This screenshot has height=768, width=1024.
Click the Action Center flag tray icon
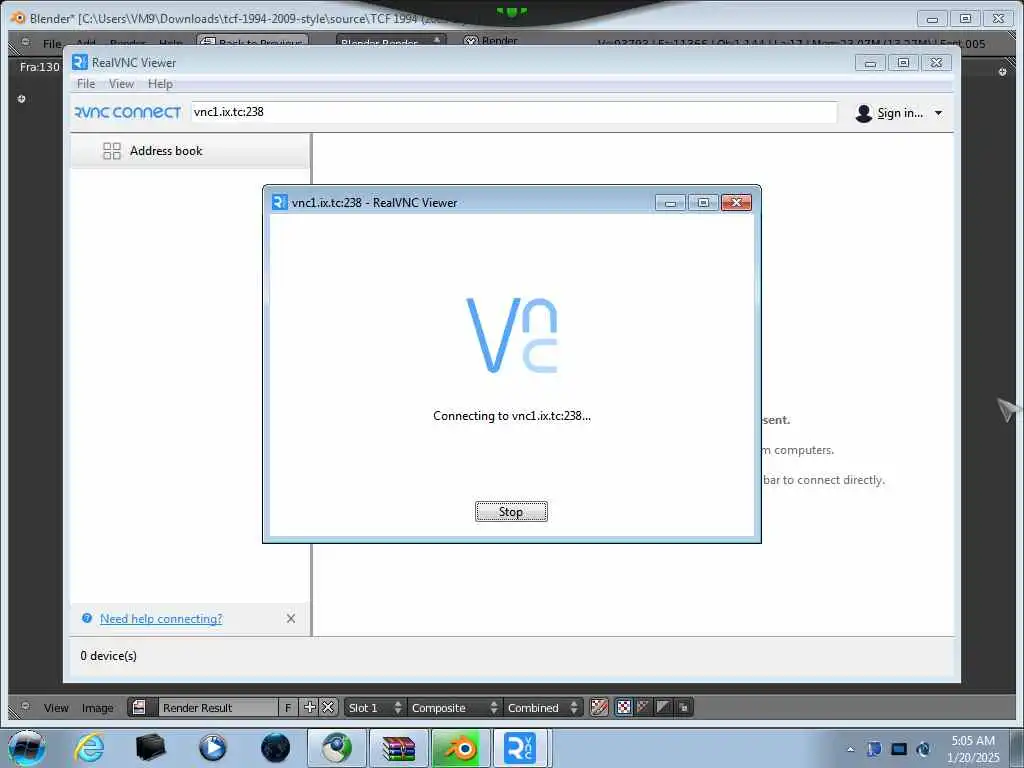(x=874, y=749)
